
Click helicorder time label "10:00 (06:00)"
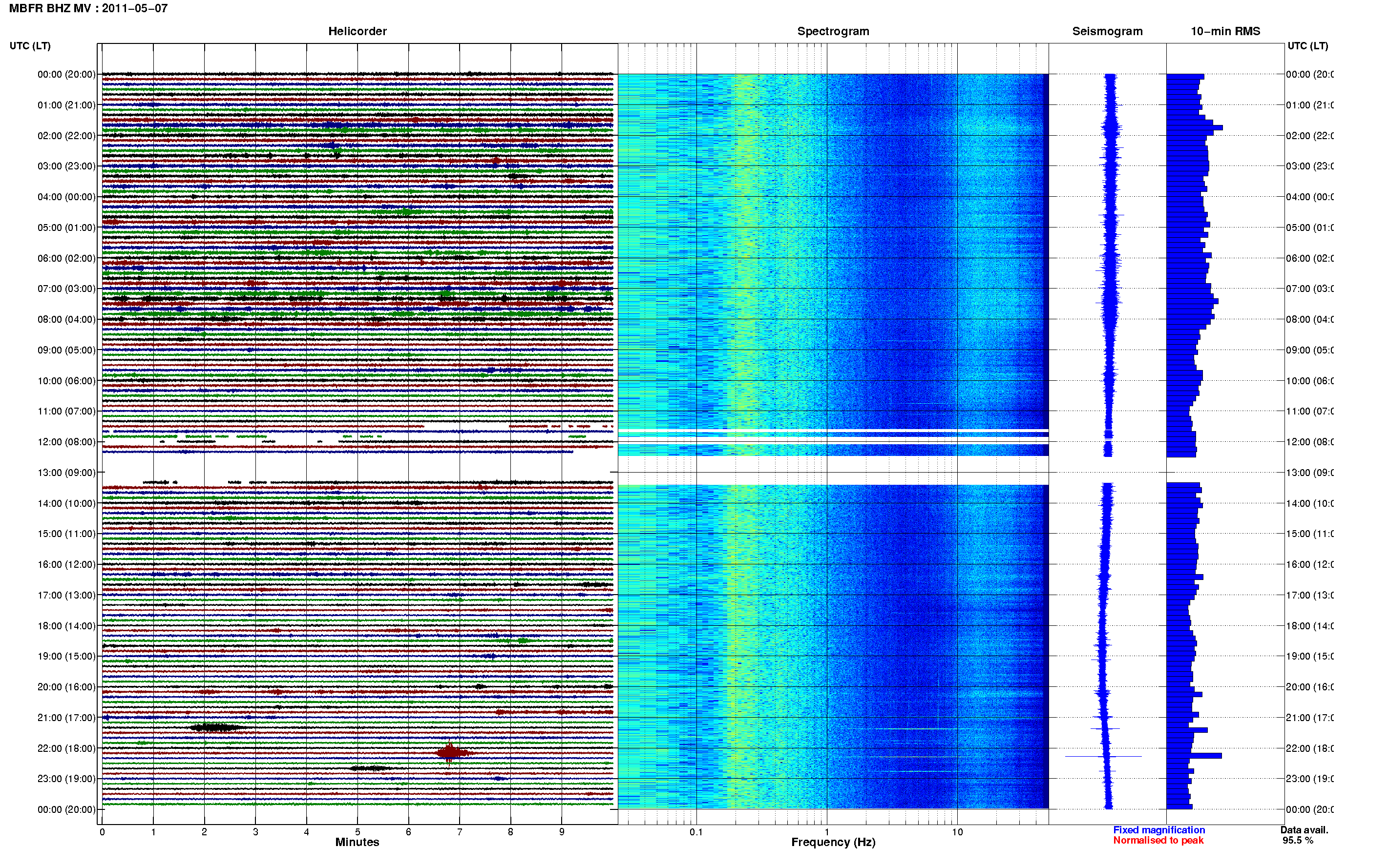pos(66,381)
